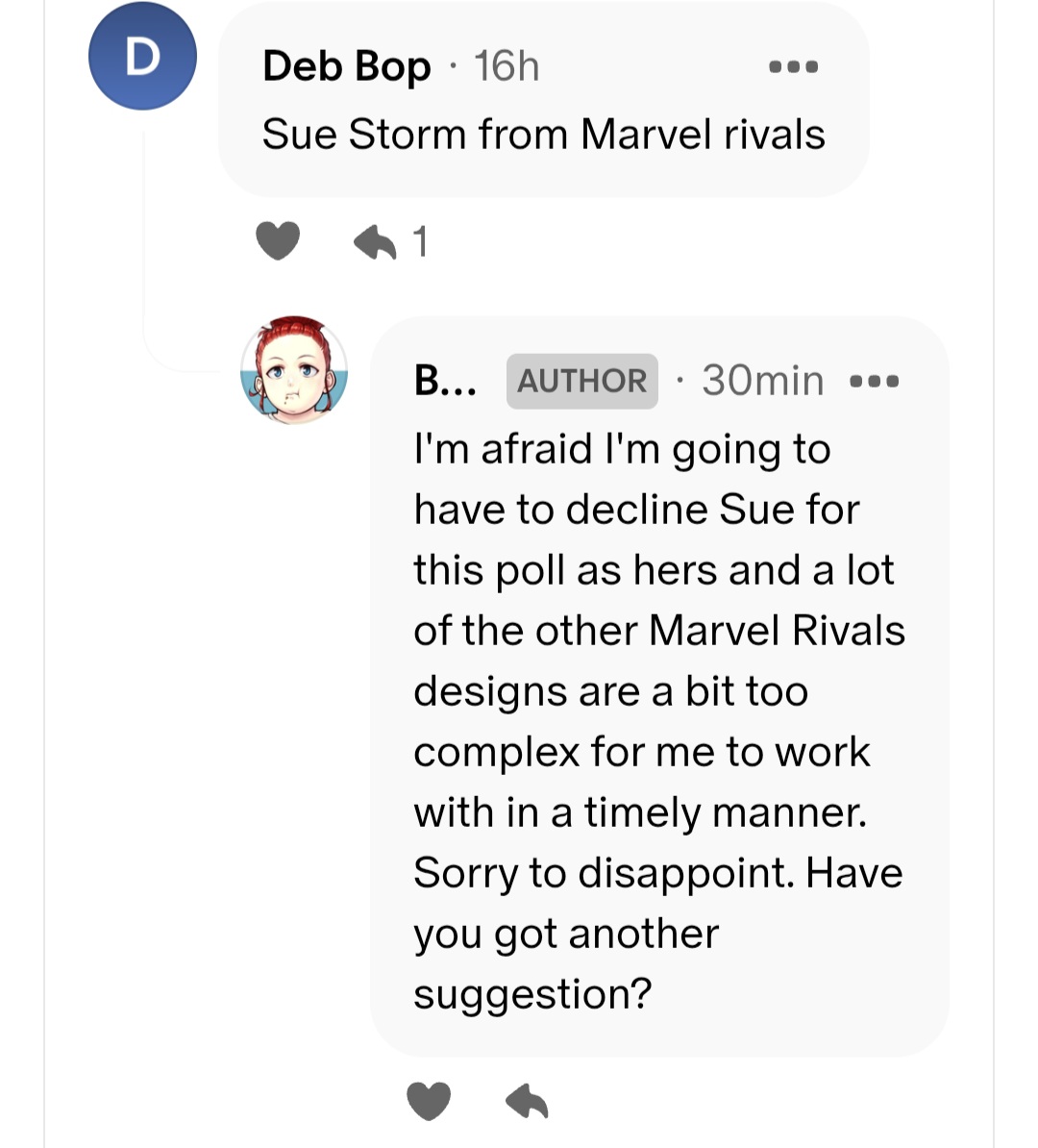This screenshot has width=1038, height=1148.
Task: Click the "Marvel Rivals" words in author's reply
Action: pos(777,631)
